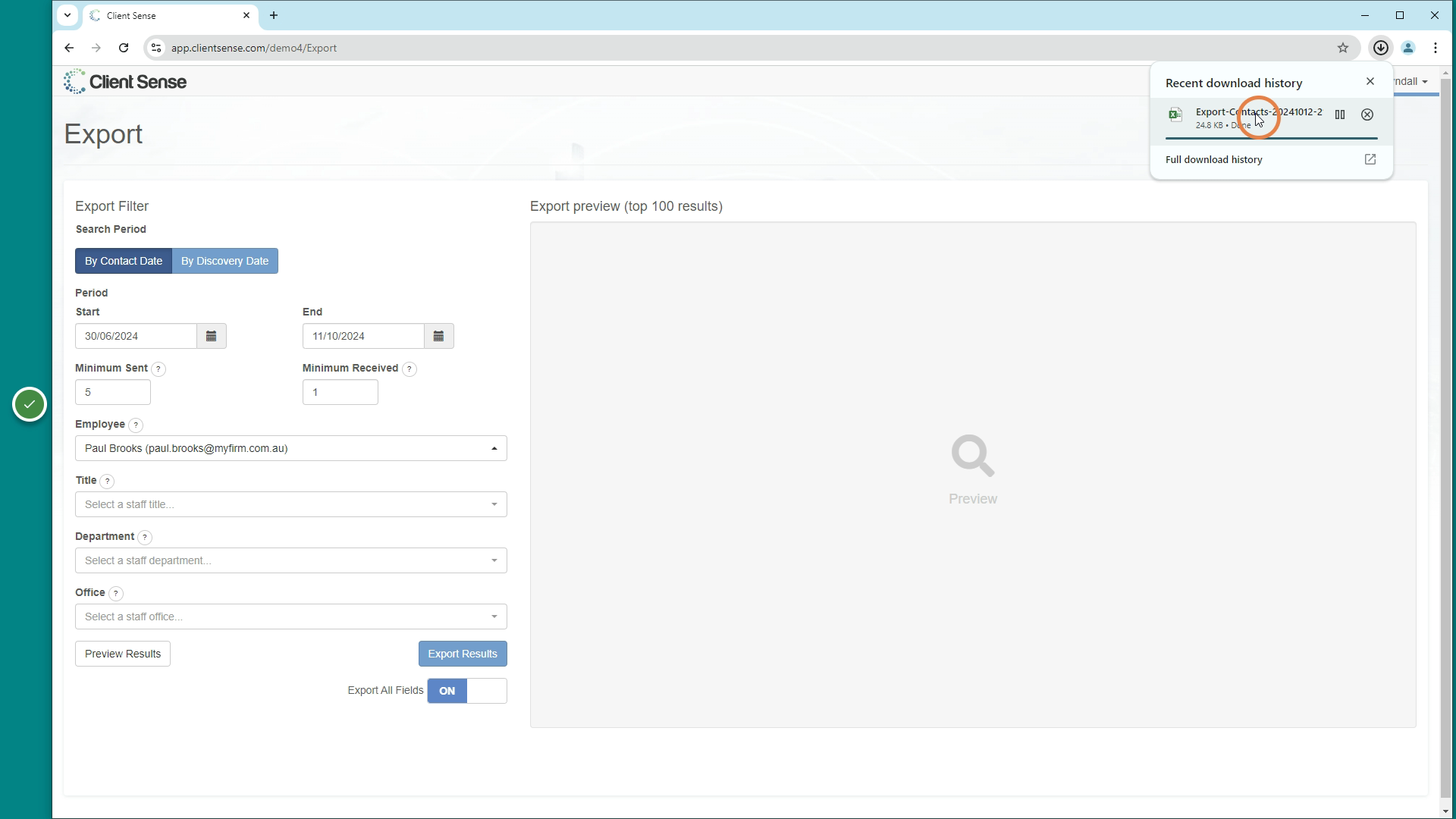1456x819 pixels.
Task: Open the Export-Contacts-20241012-2 file
Action: click(1259, 112)
